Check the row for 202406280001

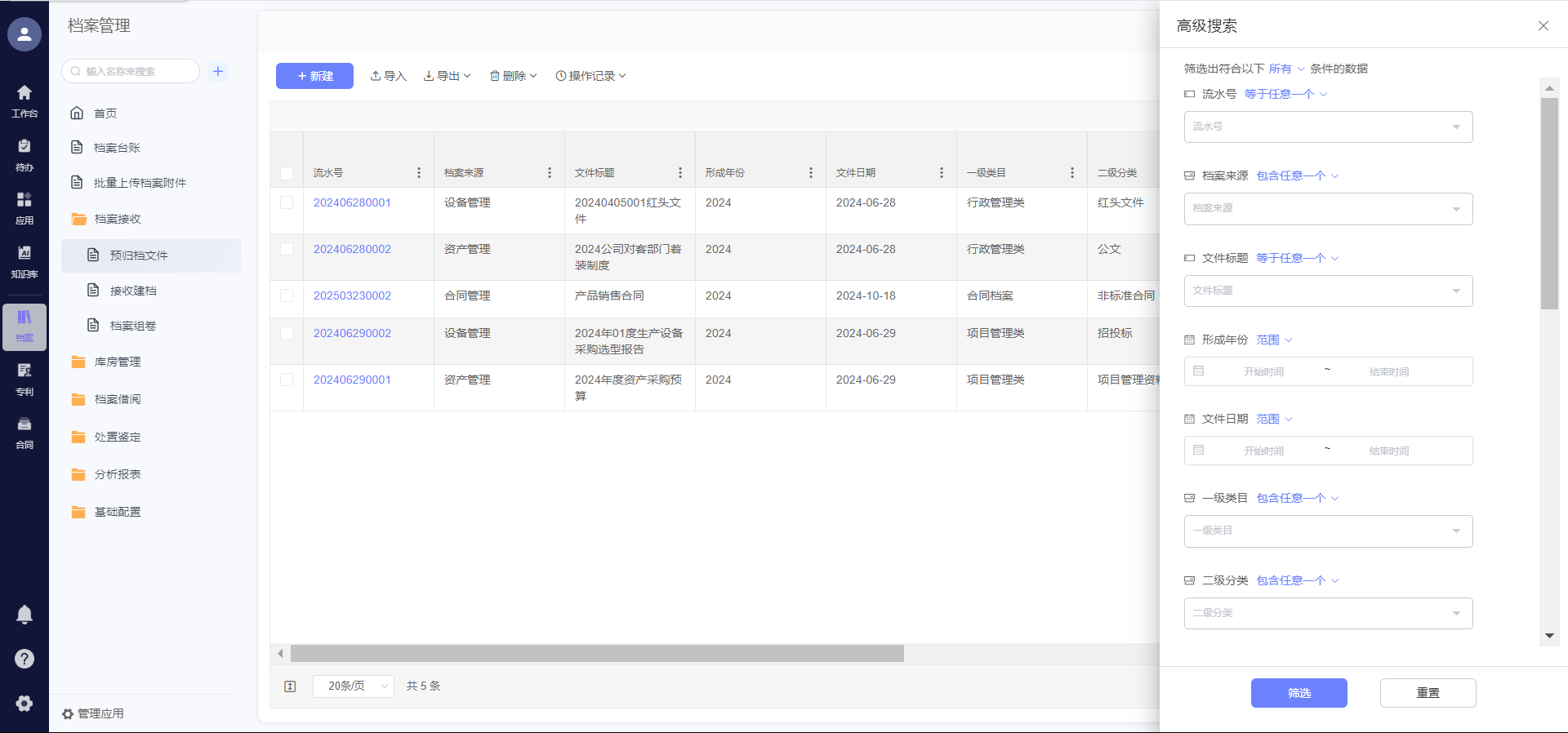(287, 202)
